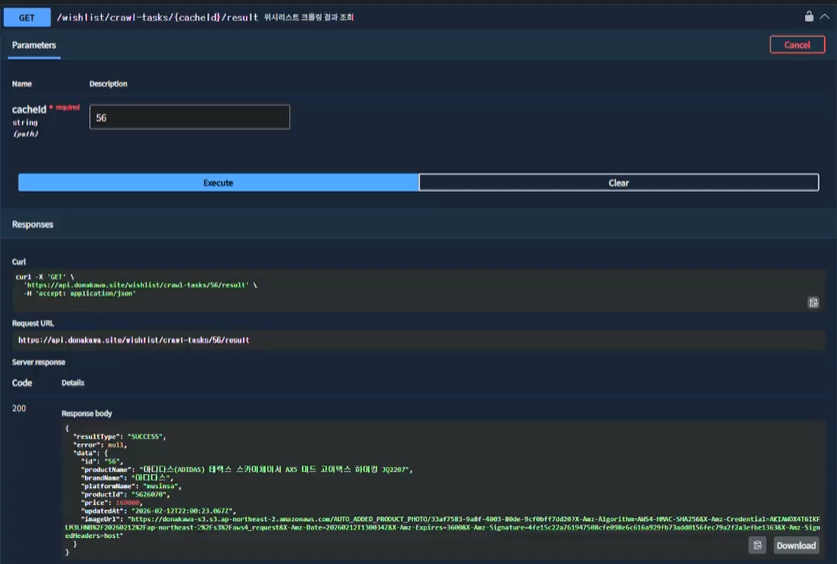Click the "platformName" line in response

131,486
